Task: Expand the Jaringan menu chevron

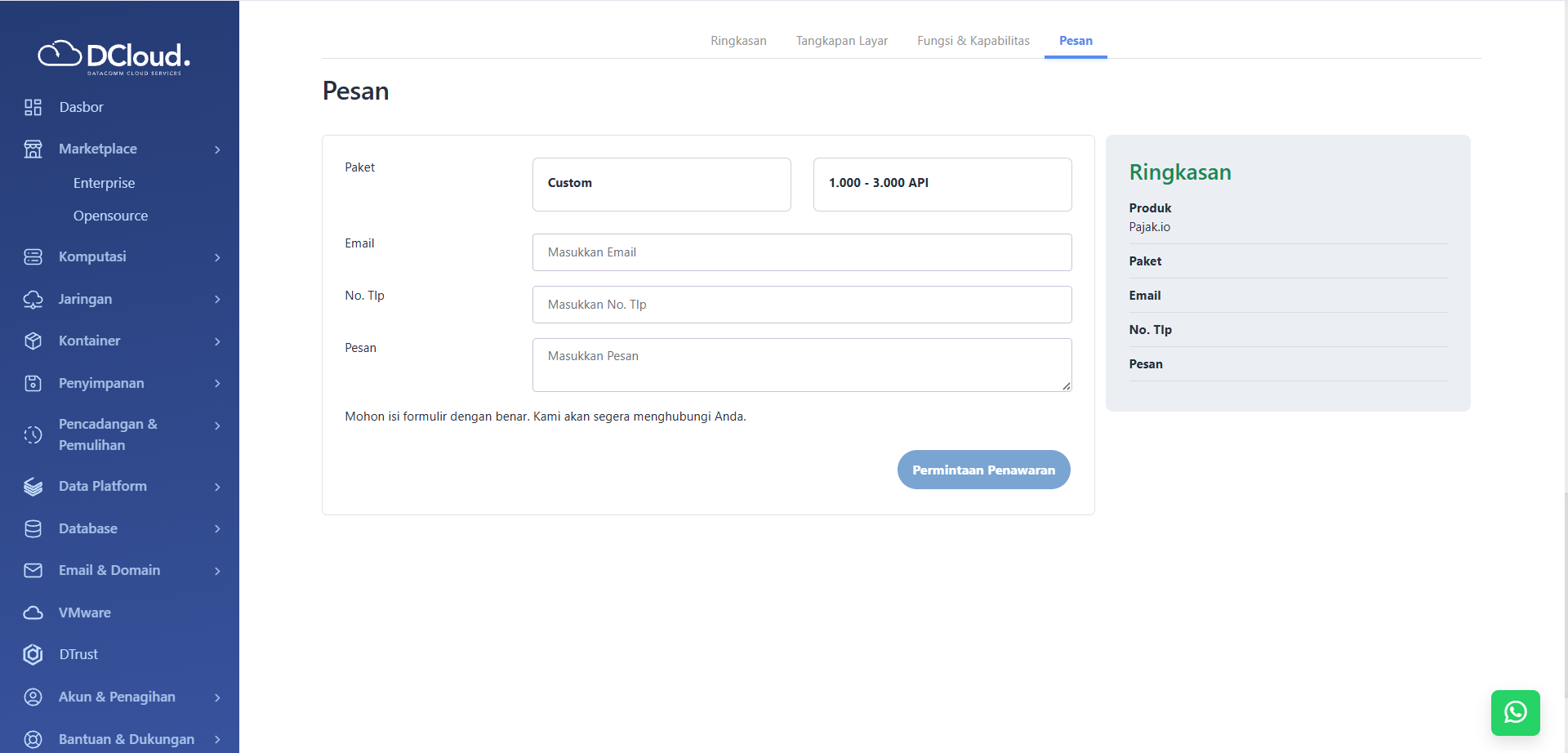Action: click(x=217, y=300)
